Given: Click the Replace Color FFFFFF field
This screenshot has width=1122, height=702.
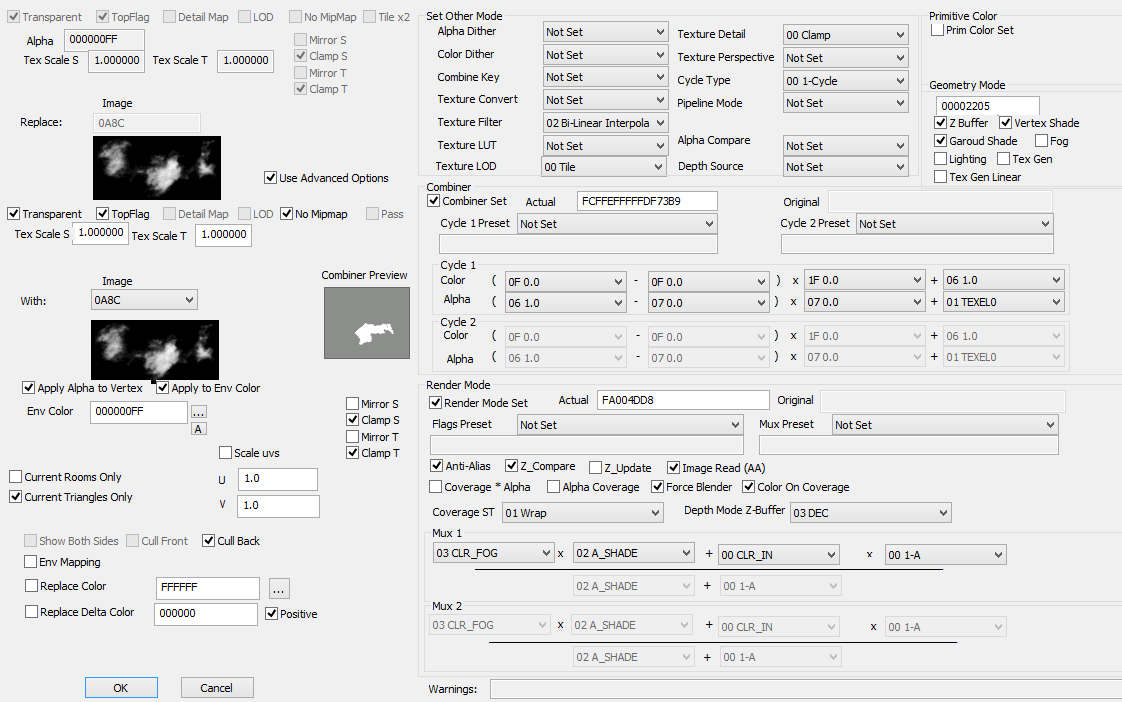Looking at the screenshot, I should [208, 588].
